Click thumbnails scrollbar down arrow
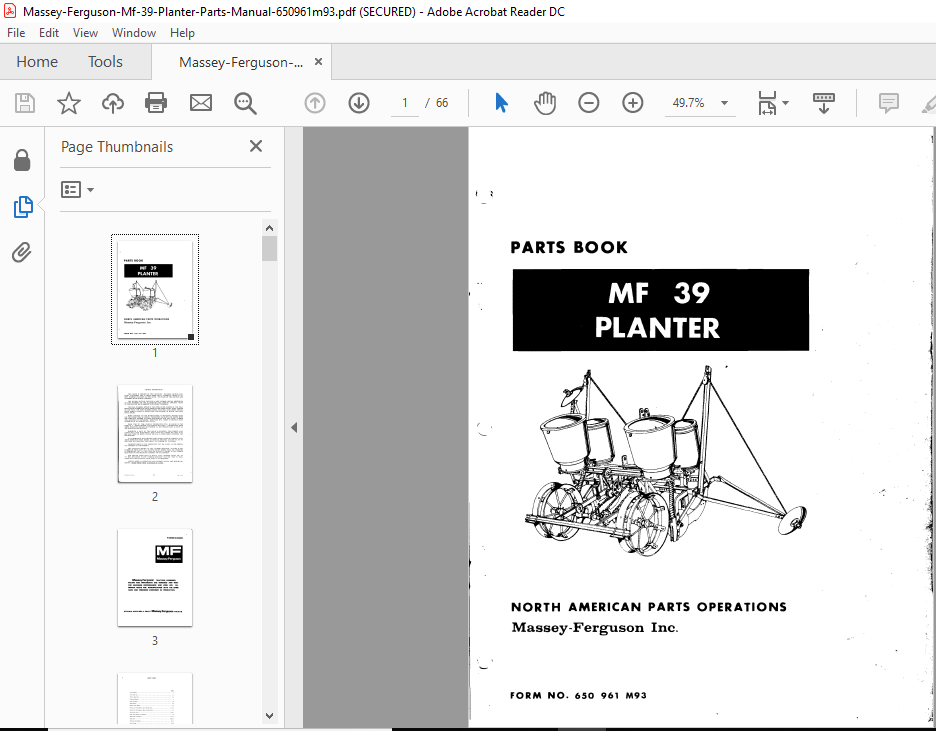The height and width of the screenshot is (731, 936). 269,715
